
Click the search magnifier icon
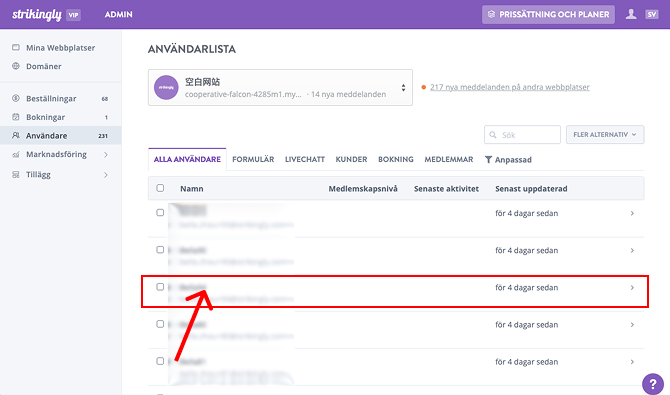coord(493,135)
